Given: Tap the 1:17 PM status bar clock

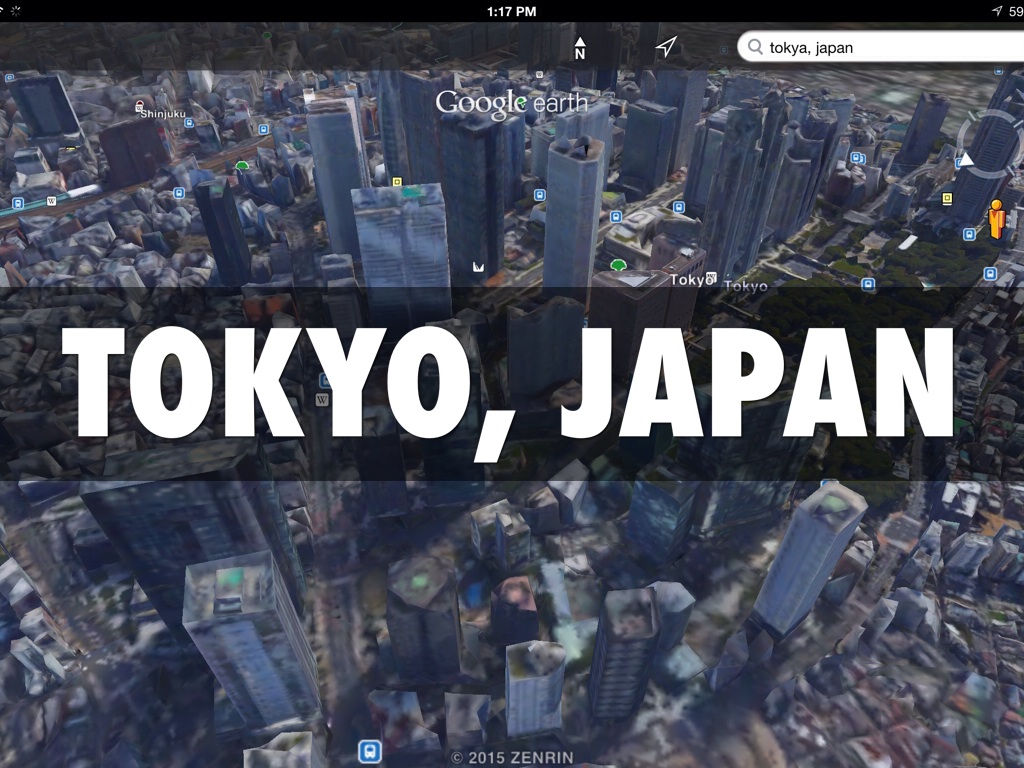Looking at the screenshot, I should (512, 11).
